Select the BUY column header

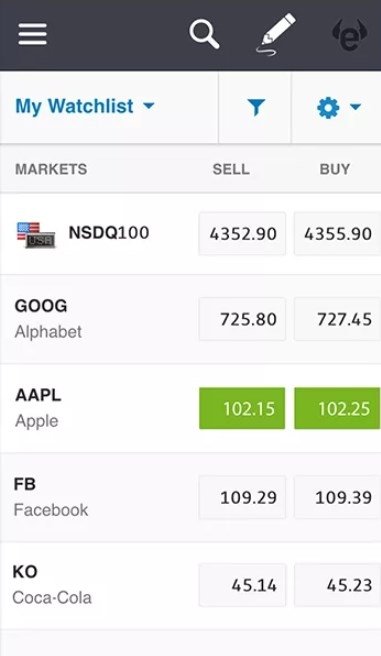coord(335,169)
